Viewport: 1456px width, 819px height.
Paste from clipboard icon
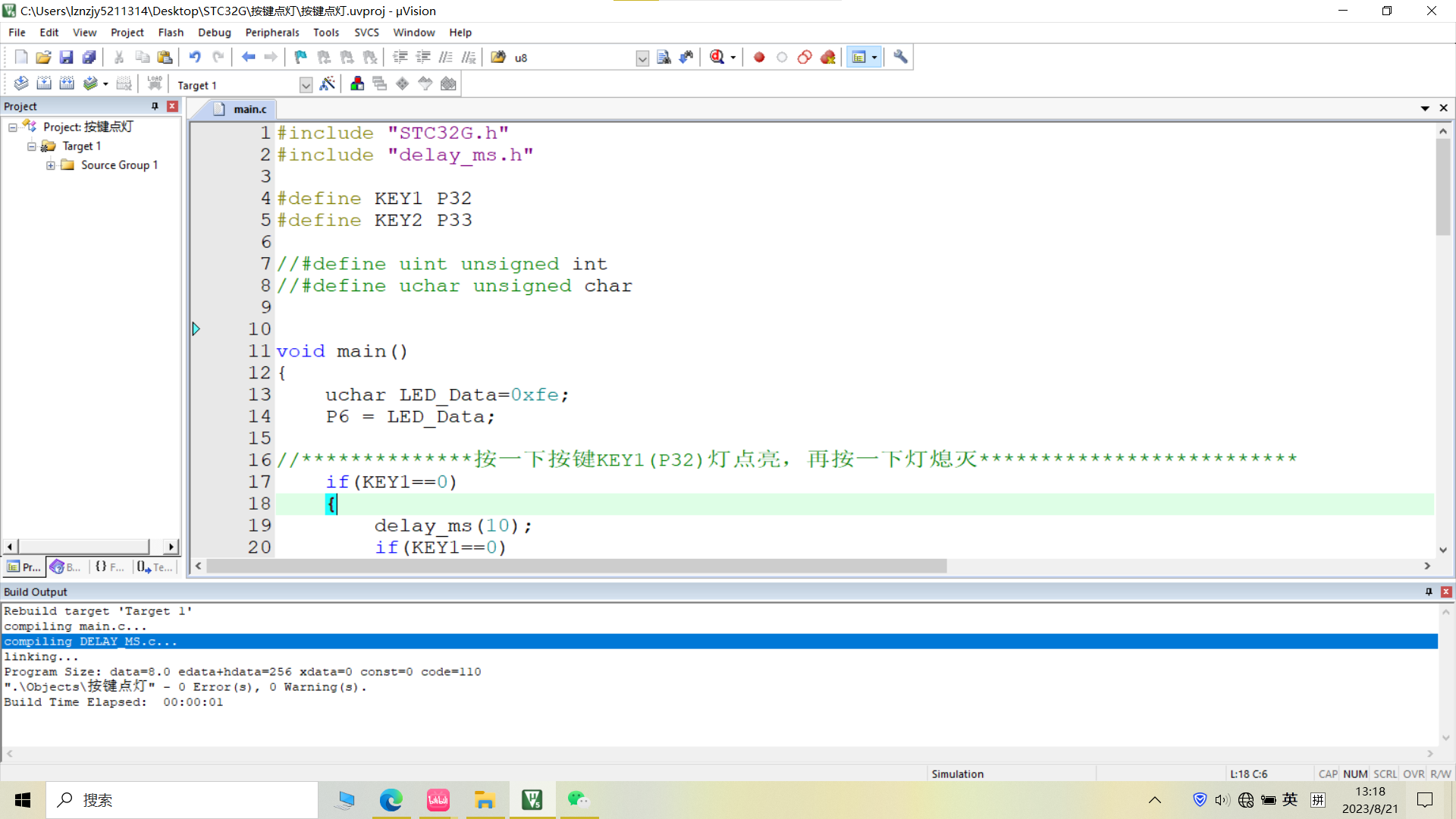tap(165, 57)
